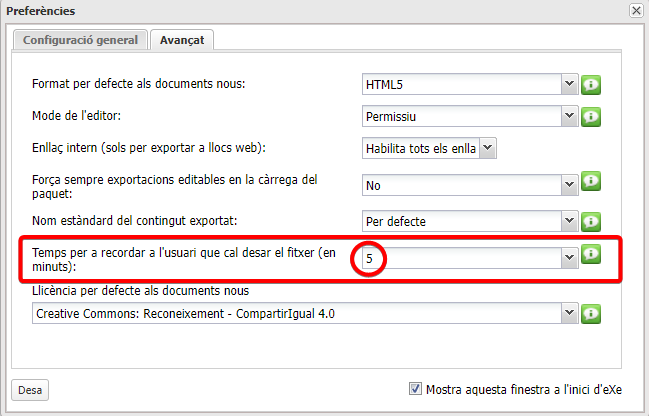
Task: Open the editable exports dropdown set to No
Action: click(x=569, y=185)
